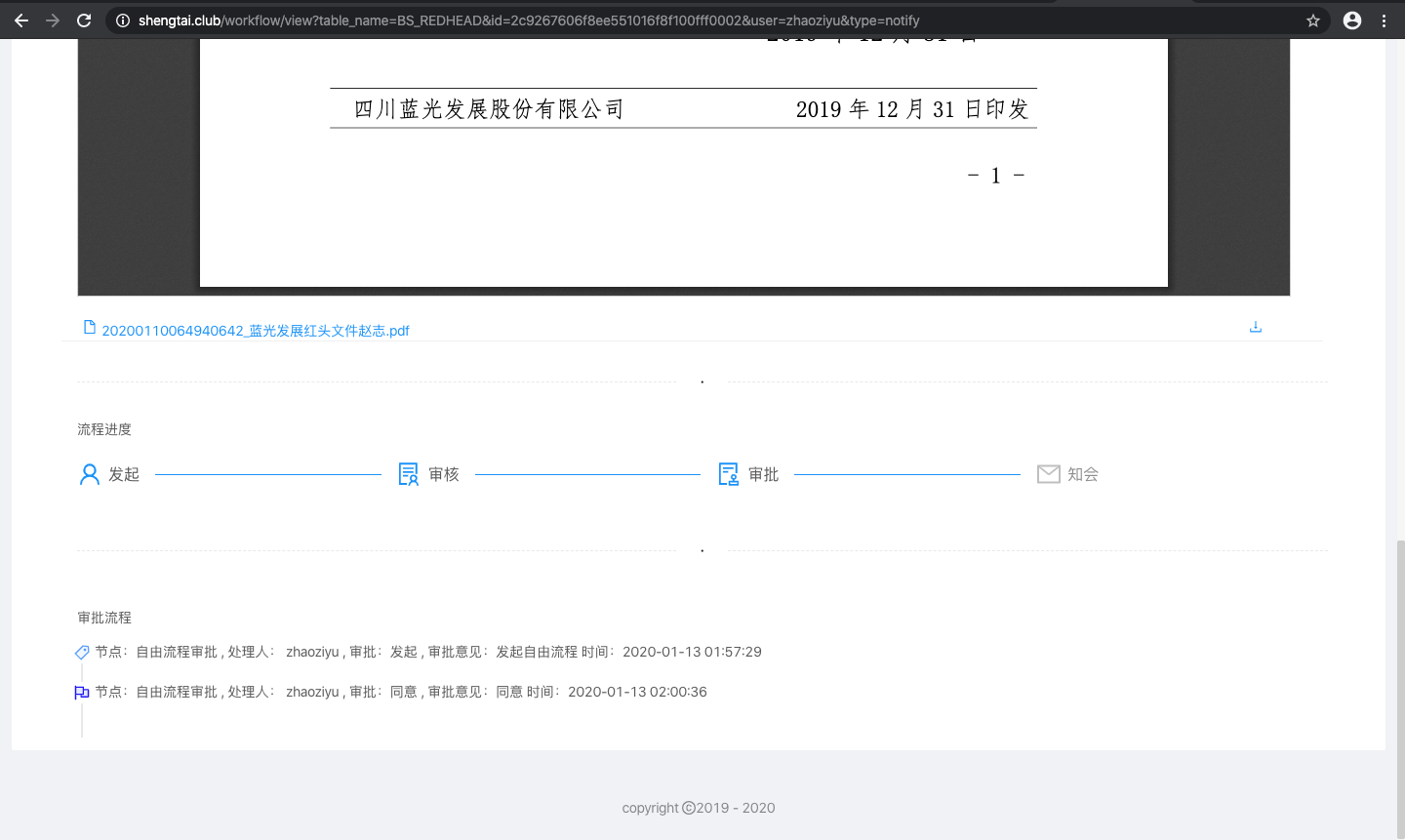This screenshot has height=840, width=1405.
Task: Click the 审批 approval step icon
Action: (x=728, y=473)
